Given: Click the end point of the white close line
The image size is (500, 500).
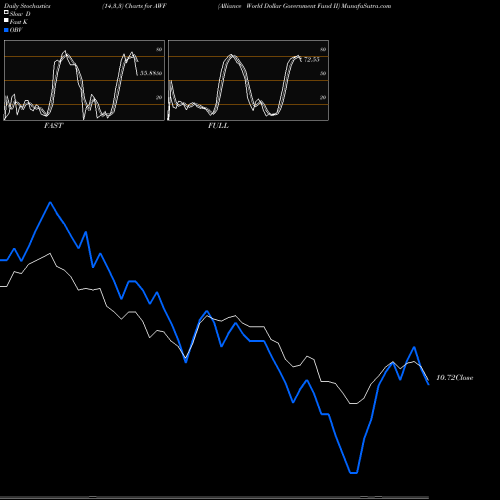Looking at the screenshot, I should [428, 380].
